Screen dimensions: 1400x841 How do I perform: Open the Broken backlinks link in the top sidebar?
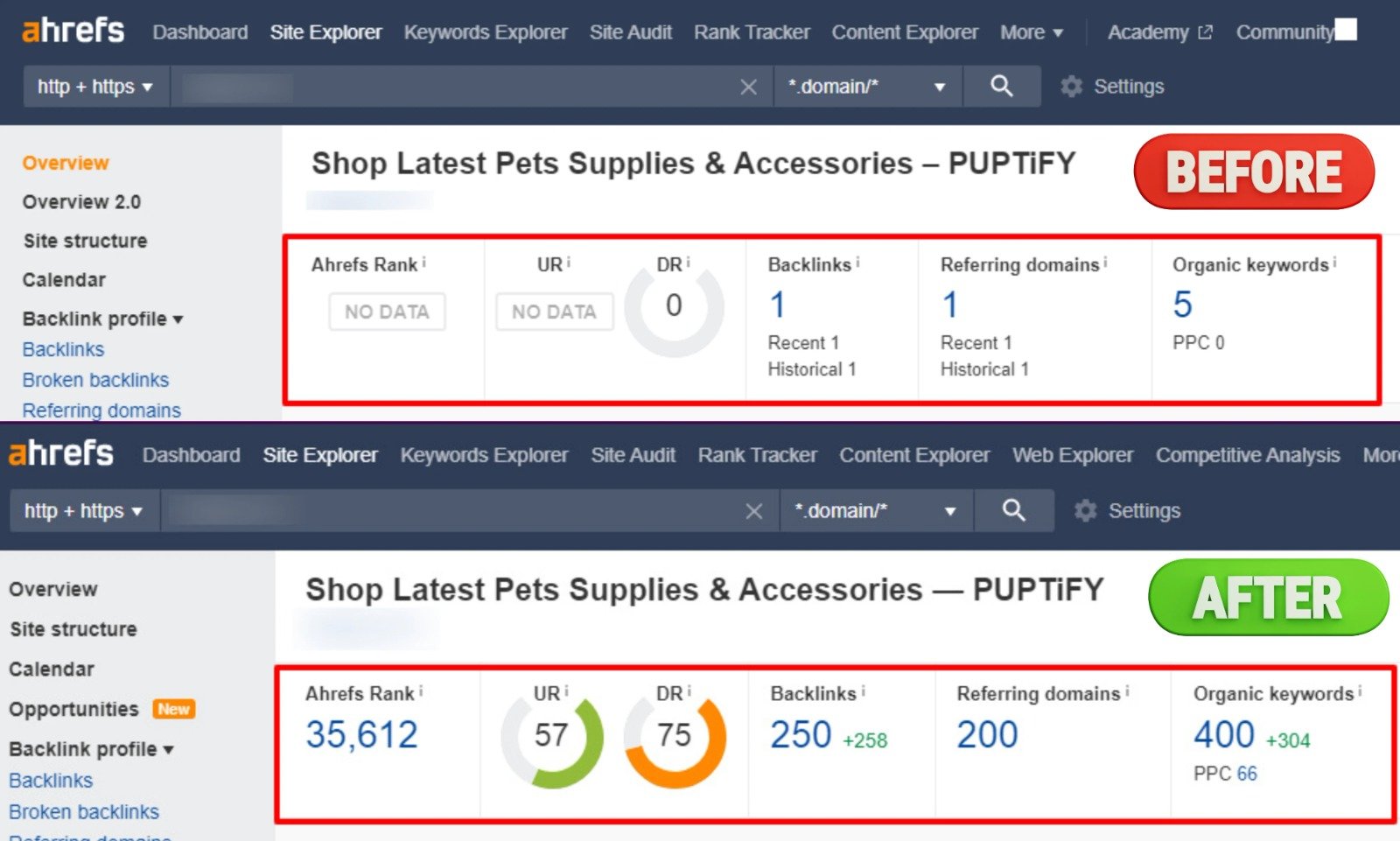(x=95, y=380)
